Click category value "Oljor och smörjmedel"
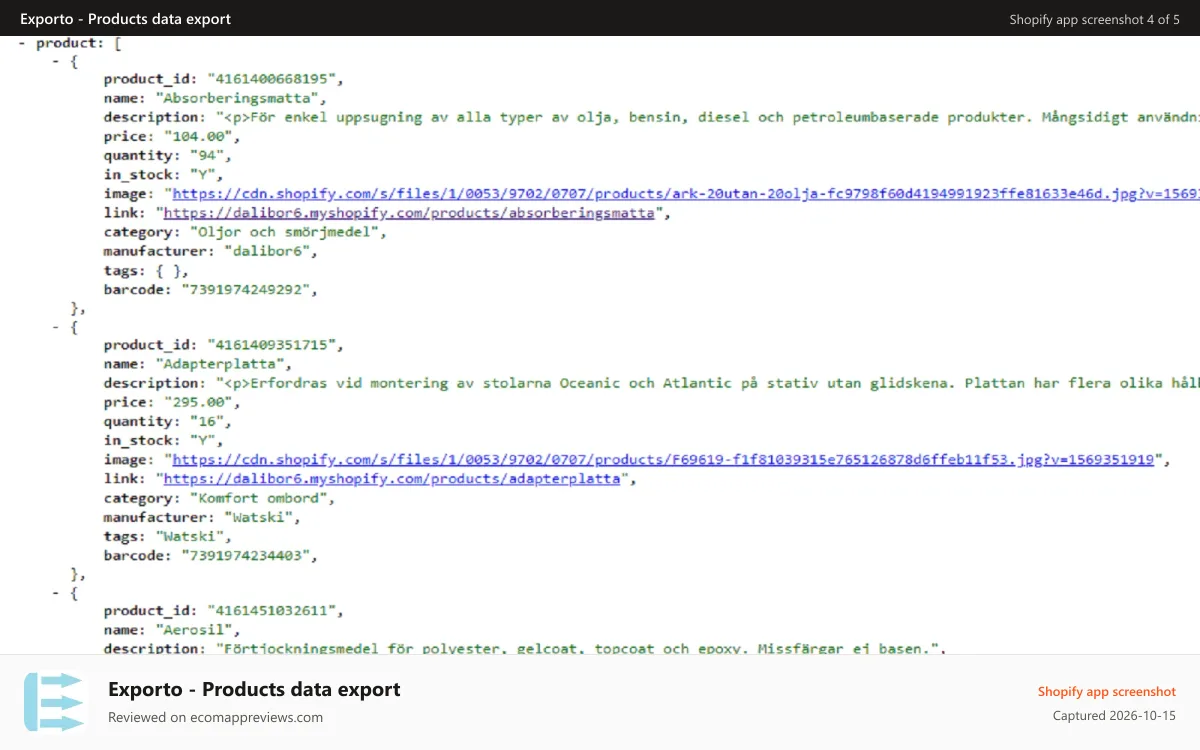This screenshot has height=750, width=1200. click(283, 232)
